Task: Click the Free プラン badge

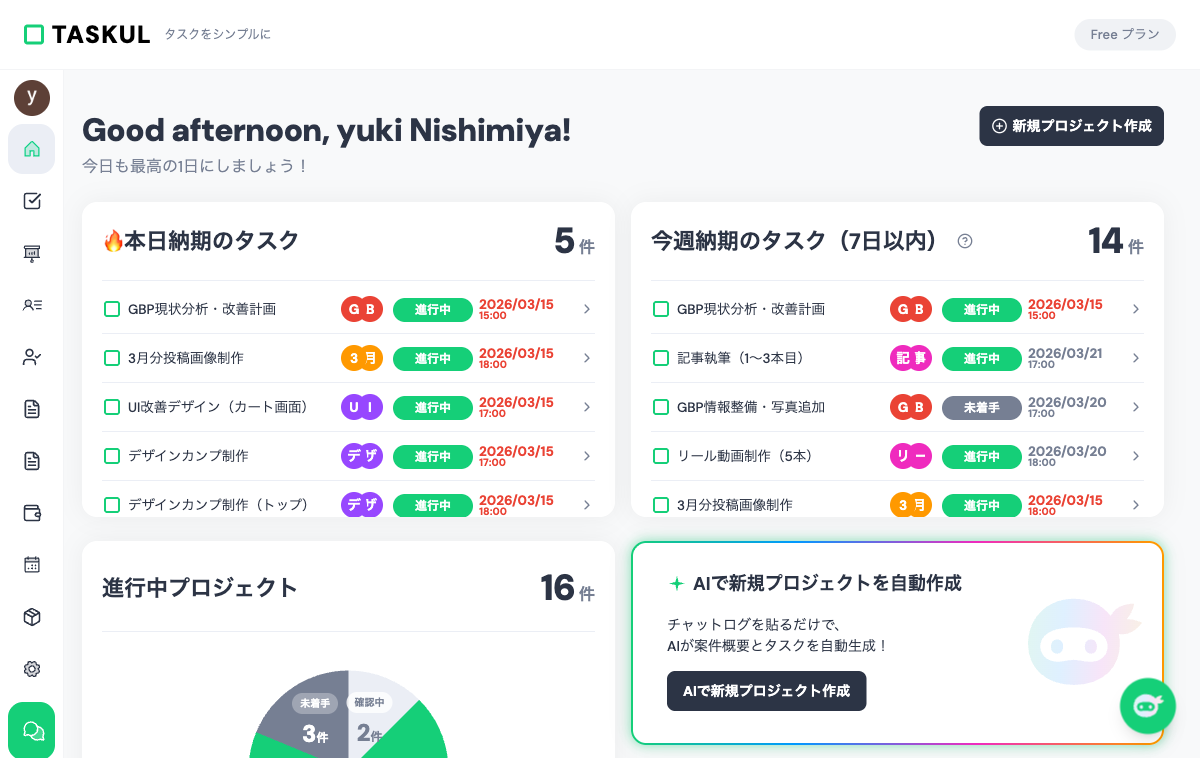Action: tap(1125, 35)
